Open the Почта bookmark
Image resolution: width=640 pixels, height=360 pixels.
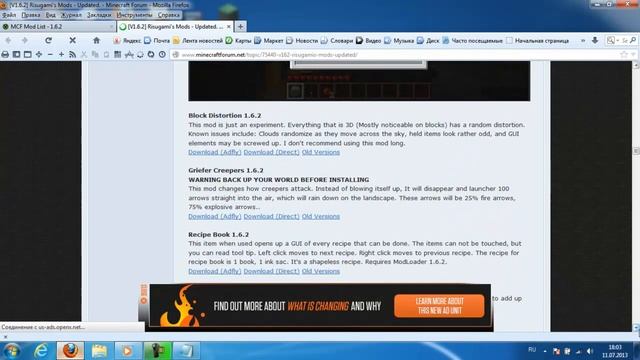tap(157, 41)
